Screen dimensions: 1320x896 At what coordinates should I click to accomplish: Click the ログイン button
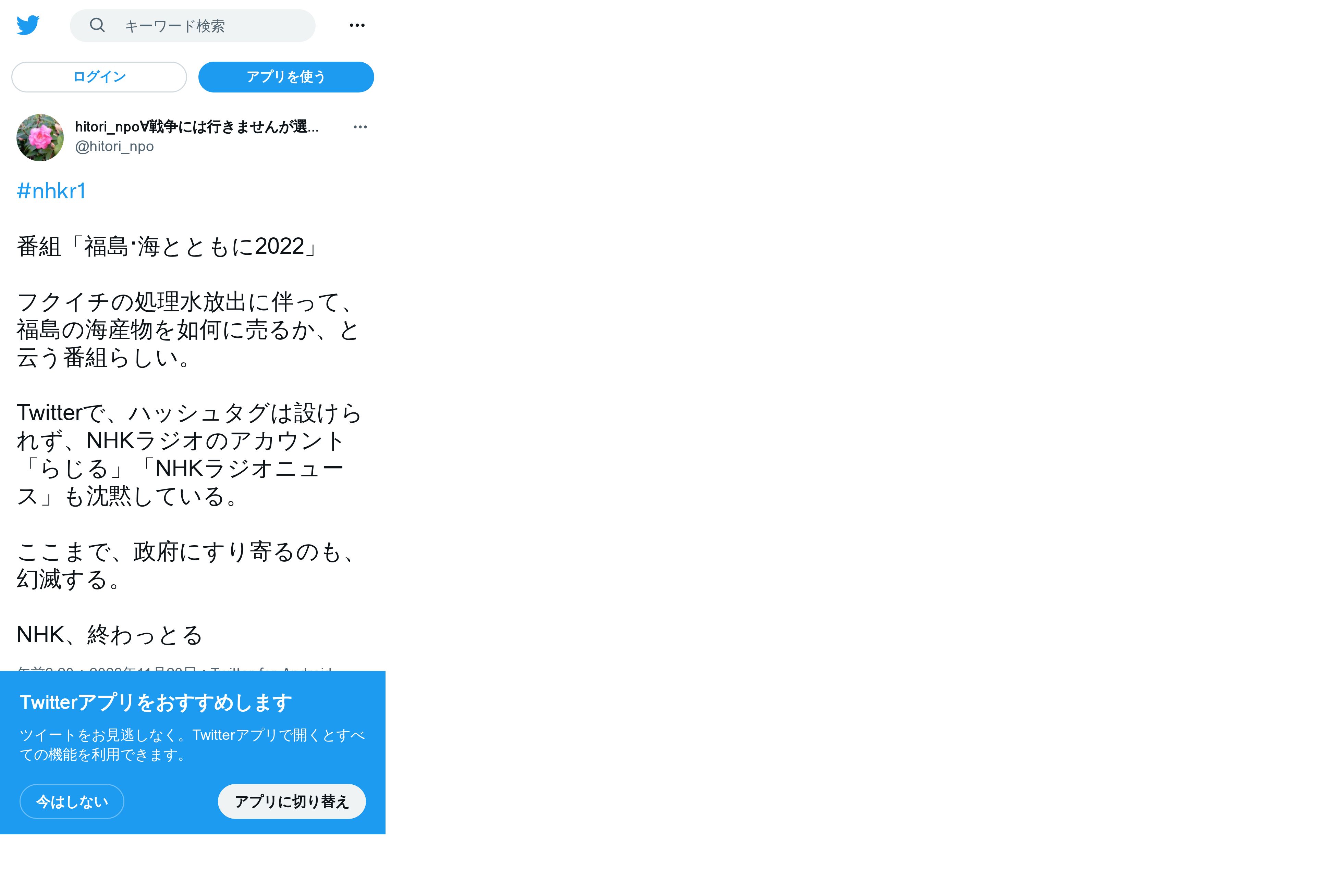pos(99,77)
